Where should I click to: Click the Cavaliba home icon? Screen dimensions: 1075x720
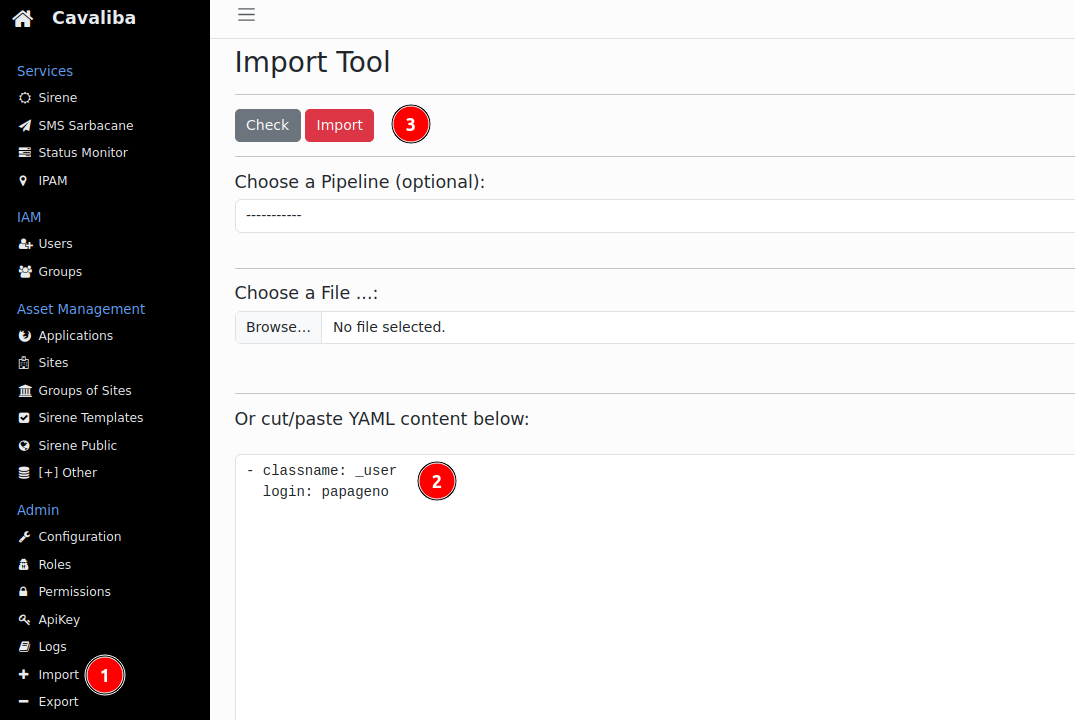click(x=21, y=17)
